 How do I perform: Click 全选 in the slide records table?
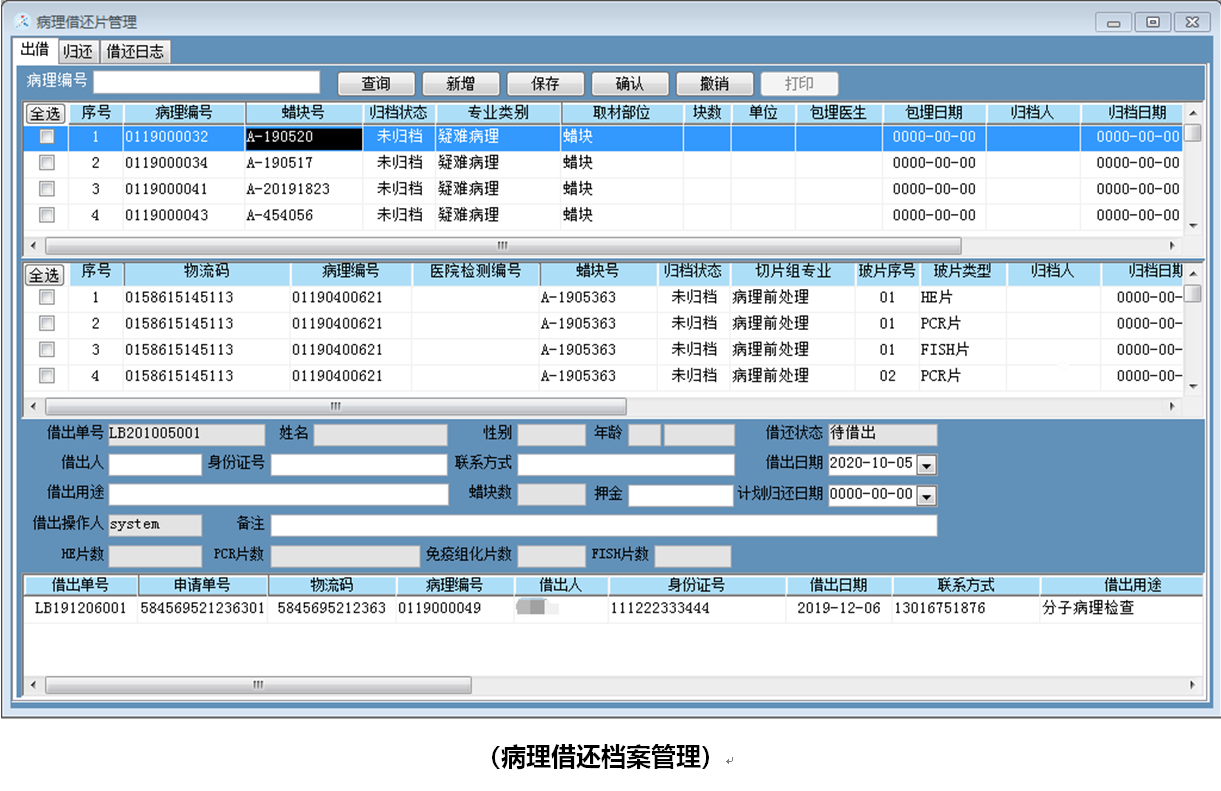[x=44, y=274]
